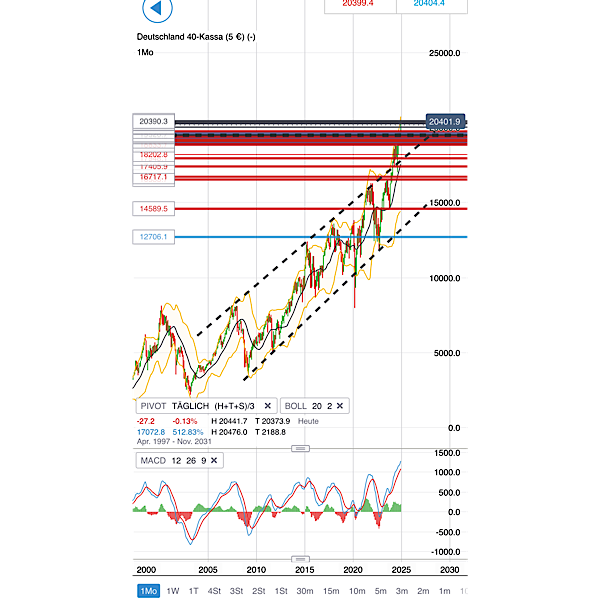
Task: Select the 14589.5 red price level label
Action: point(154,208)
